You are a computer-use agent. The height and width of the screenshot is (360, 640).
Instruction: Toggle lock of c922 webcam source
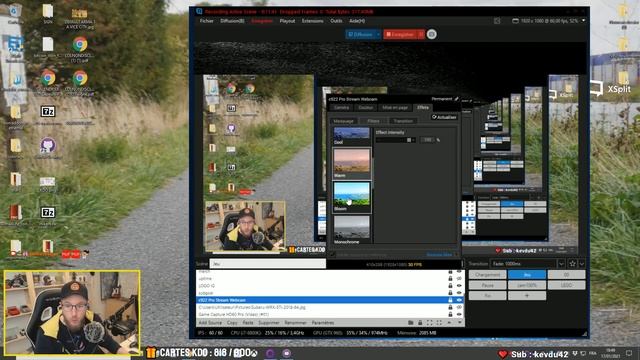point(450,300)
